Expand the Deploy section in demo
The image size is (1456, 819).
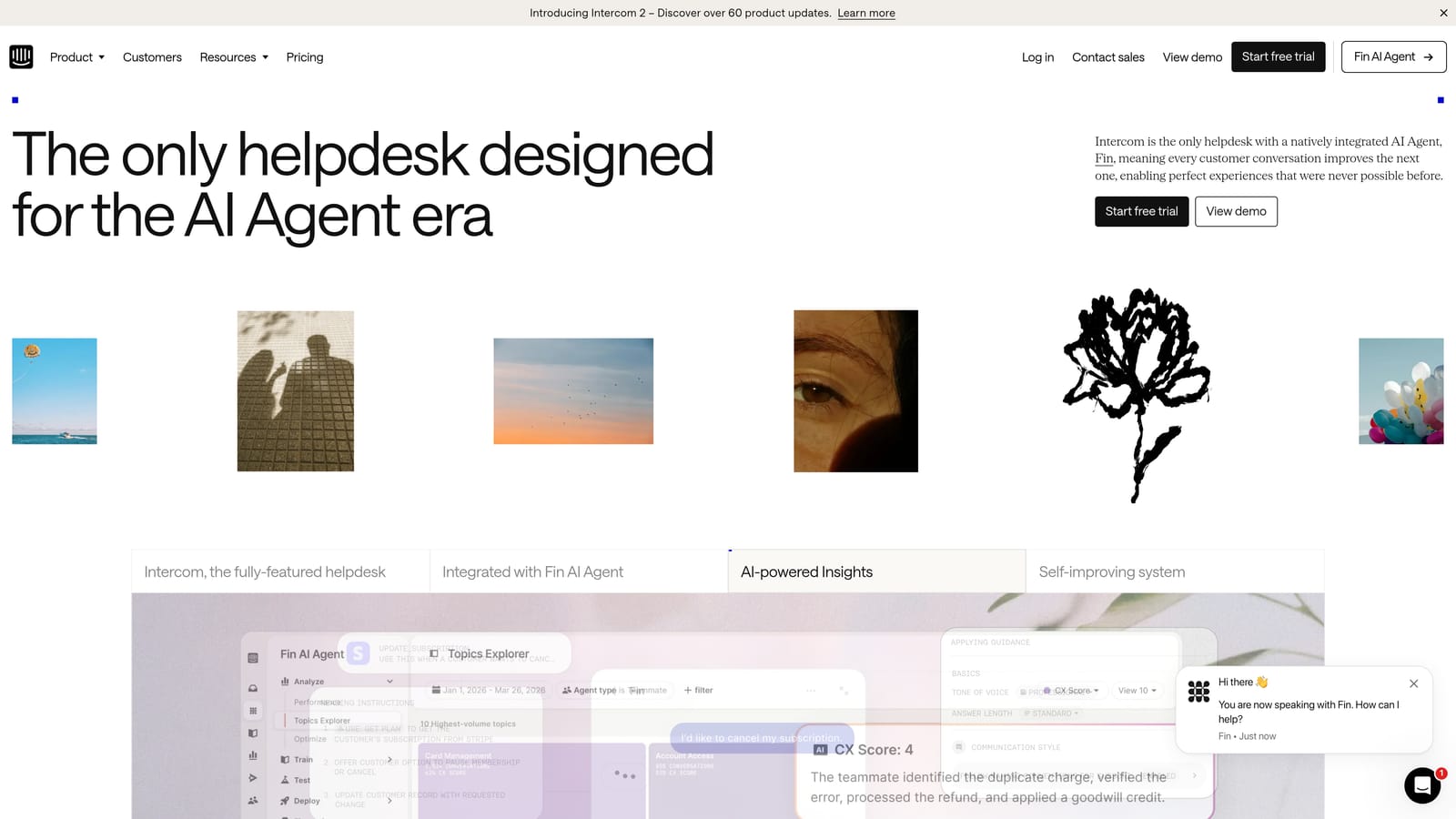389,801
